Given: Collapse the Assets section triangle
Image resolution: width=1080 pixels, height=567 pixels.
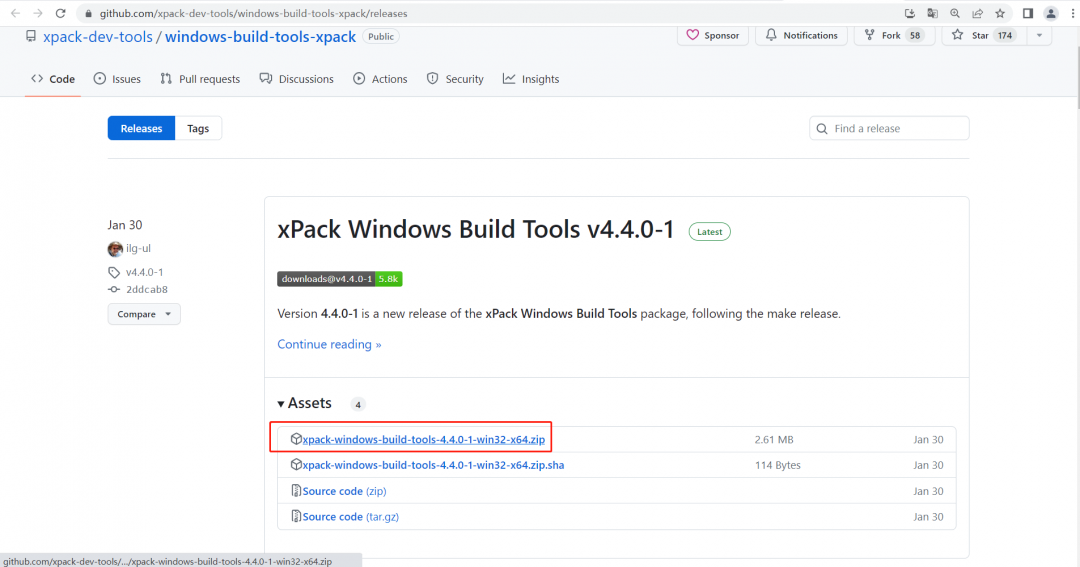Looking at the screenshot, I should click(281, 404).
